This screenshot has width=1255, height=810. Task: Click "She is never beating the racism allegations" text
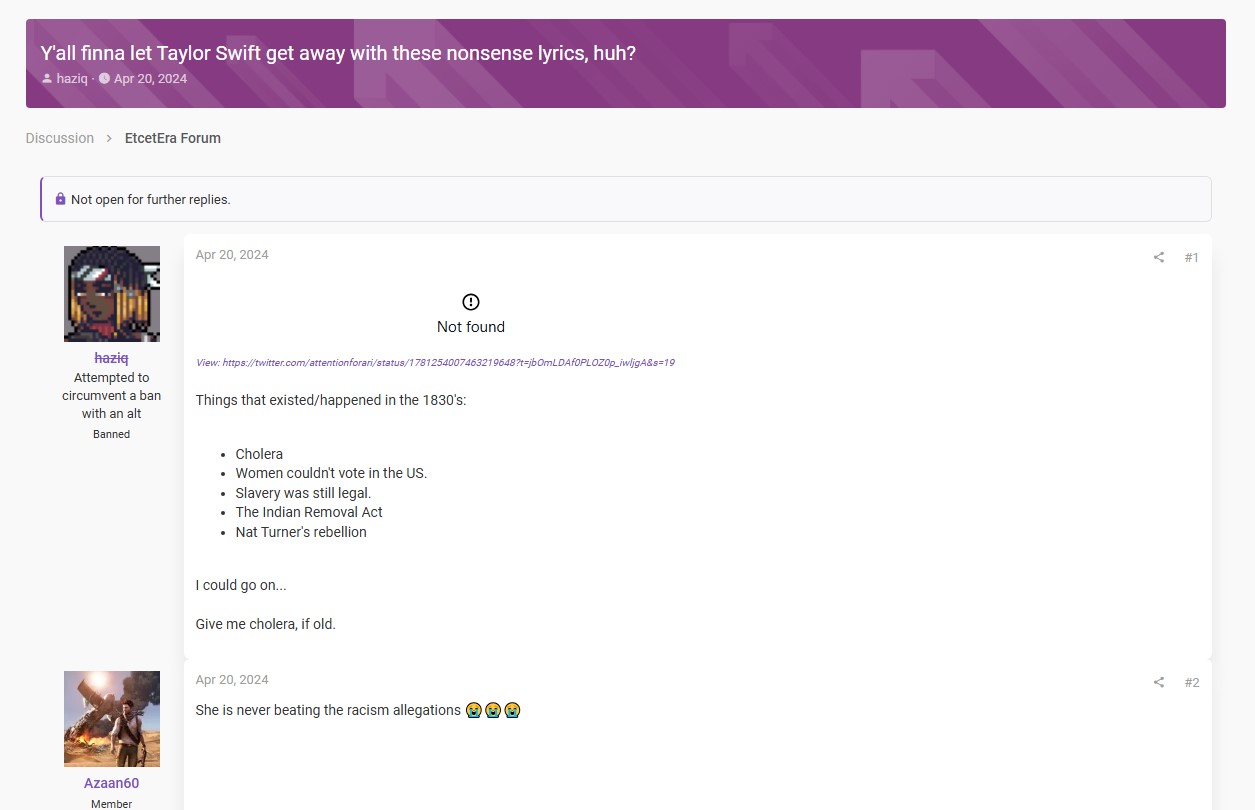pyautogui.click(x=328, y=710)
